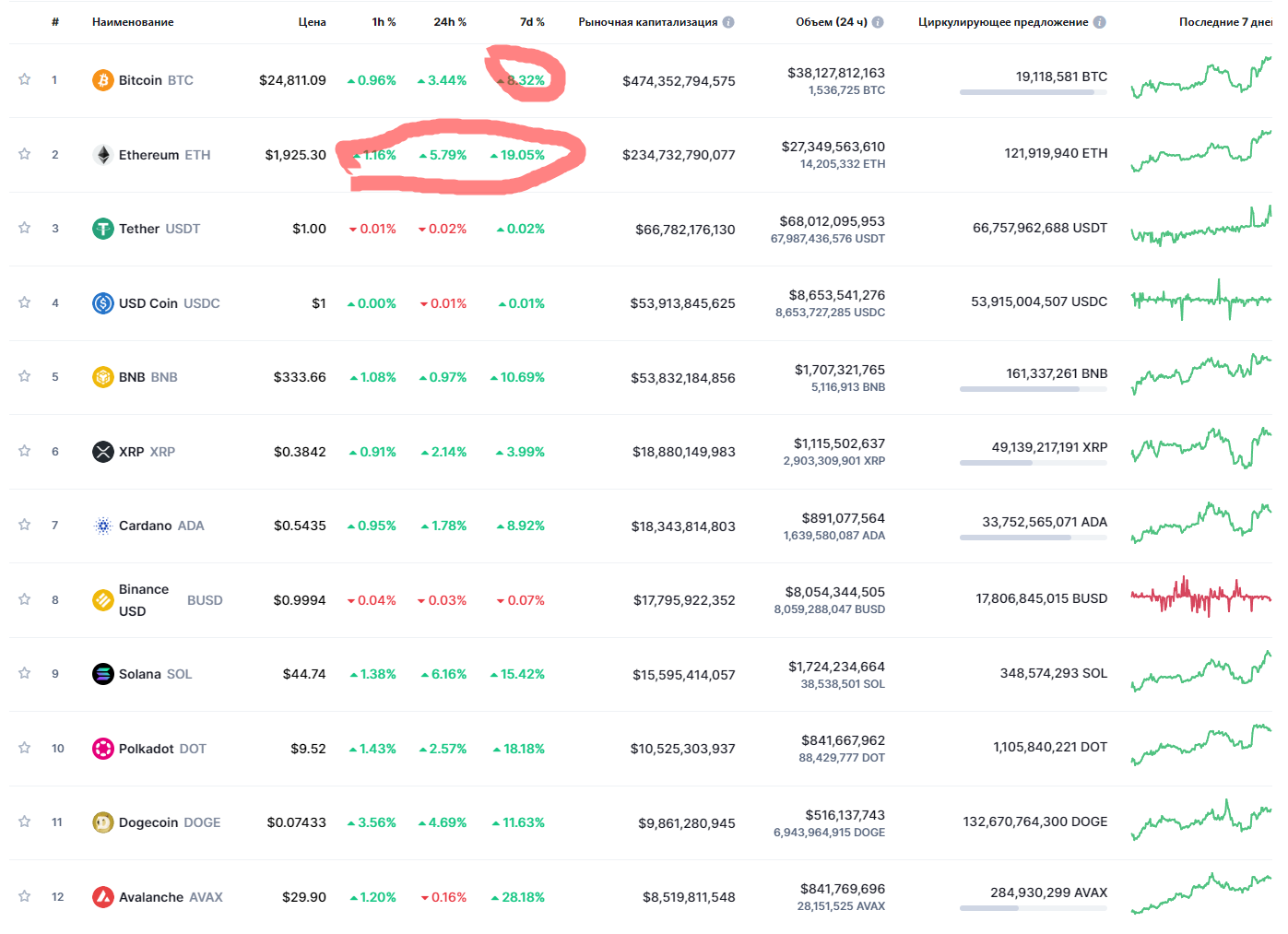This screenshot has width=1288, height=934.
Task: Star Bitcoin to add to watchlist
Action: pyautogui.click(x=25, y=79)
